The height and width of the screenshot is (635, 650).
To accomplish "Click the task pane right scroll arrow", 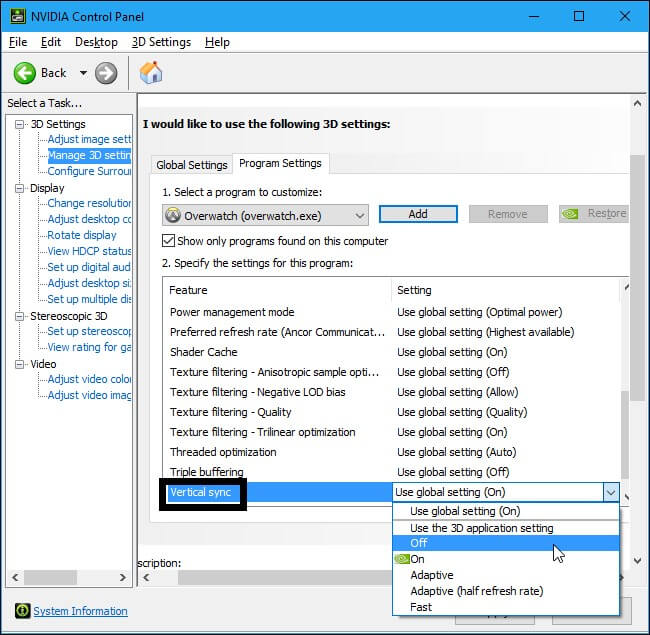I will coord(122,577).
